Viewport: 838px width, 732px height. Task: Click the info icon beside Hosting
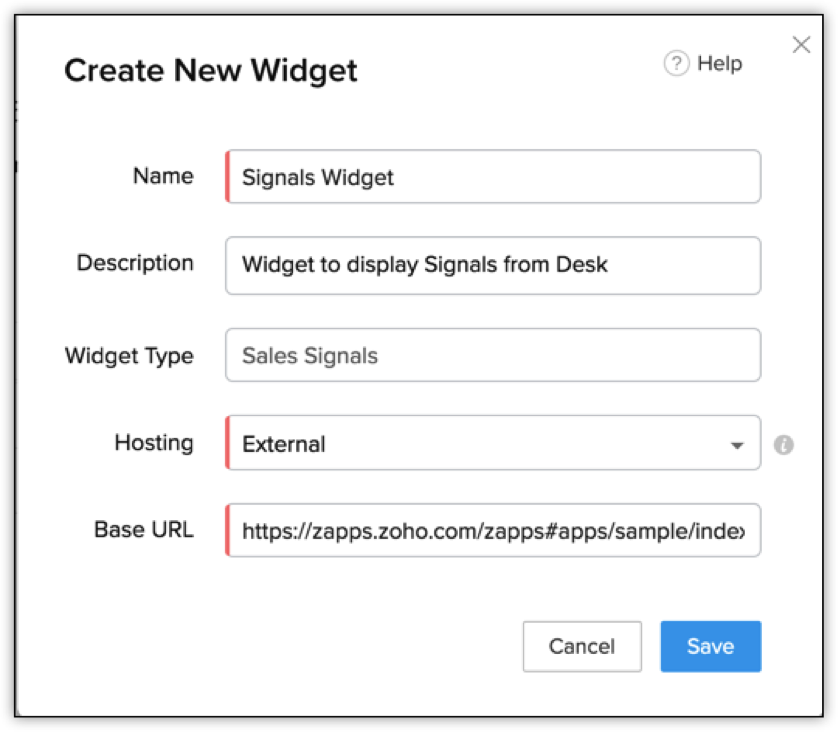point(784,445)
